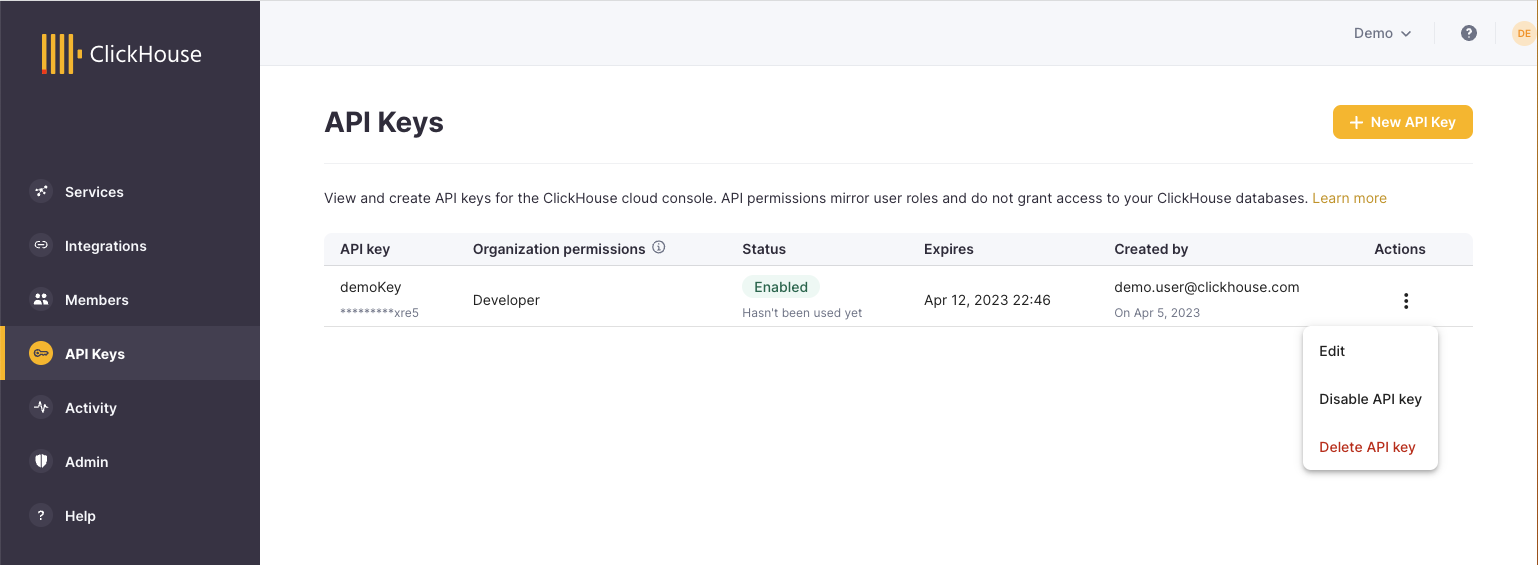This screenshot has height=565, width=1538.
Task: Open the Integrations page label
Action: pyautogui.click(x=106, y=246)
